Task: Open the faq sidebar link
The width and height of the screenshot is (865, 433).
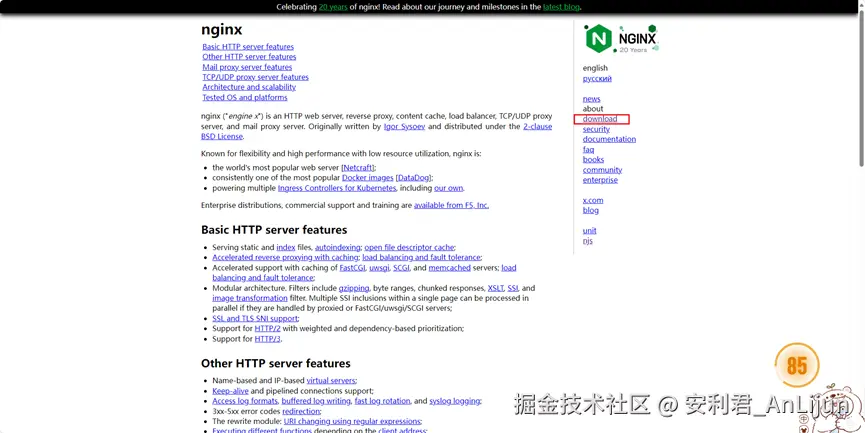Action: coord(588,149)
